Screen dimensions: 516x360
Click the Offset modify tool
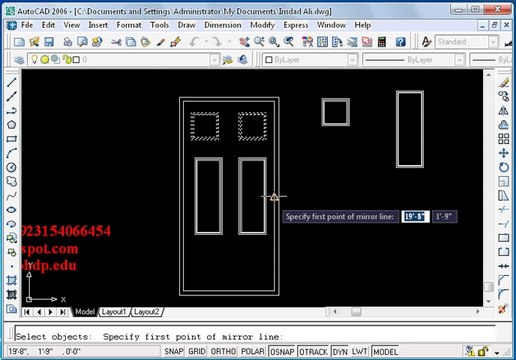coord(504,125)
